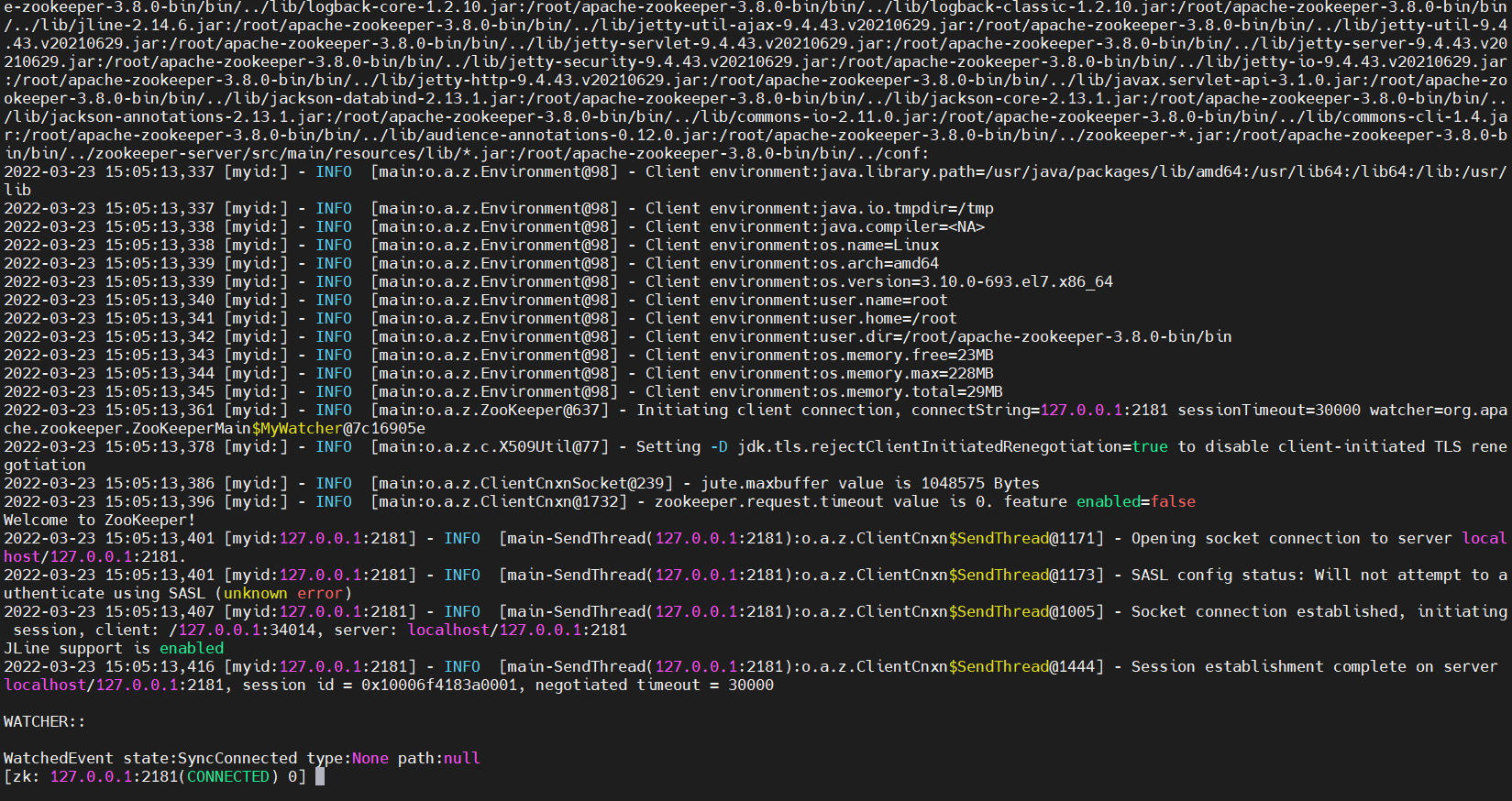
Task: Click session id '0x10006f4183a0001'
Action: click(x=439, y=685)
